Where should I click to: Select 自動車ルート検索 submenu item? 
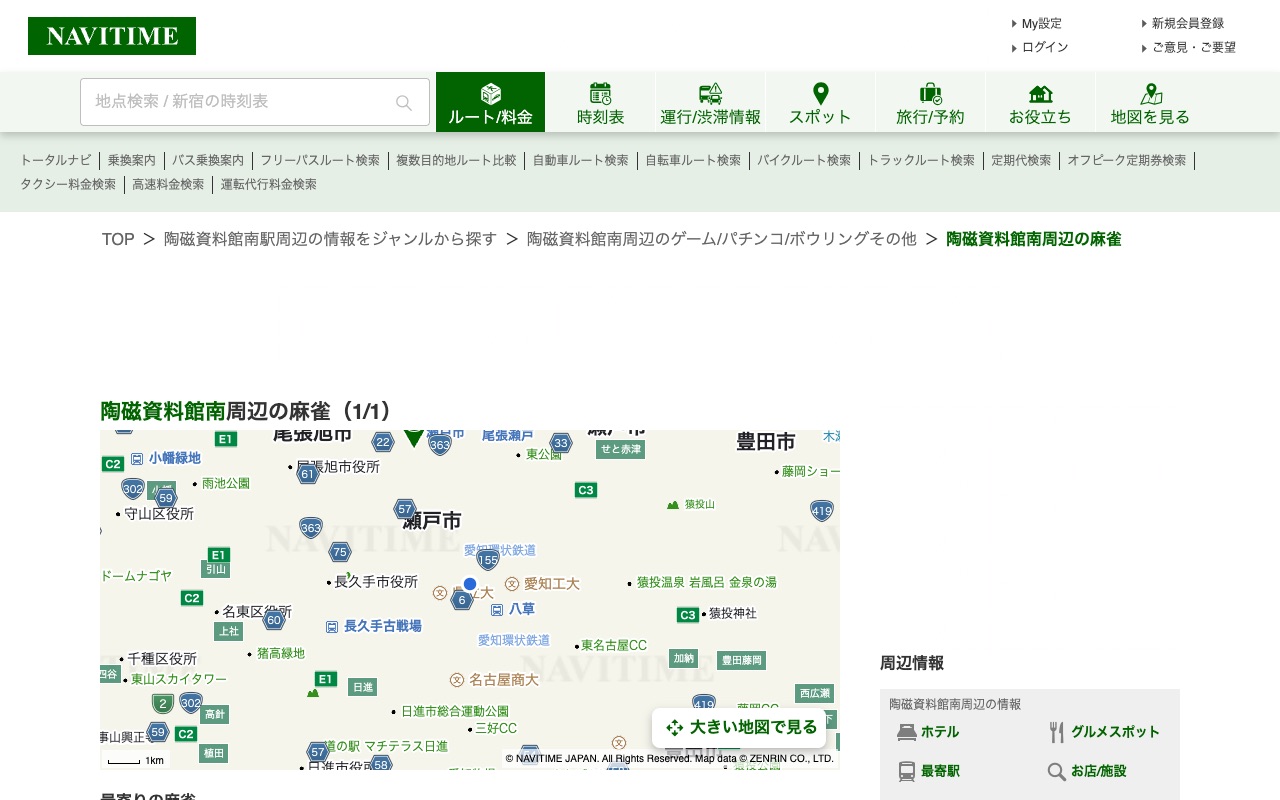580,160
